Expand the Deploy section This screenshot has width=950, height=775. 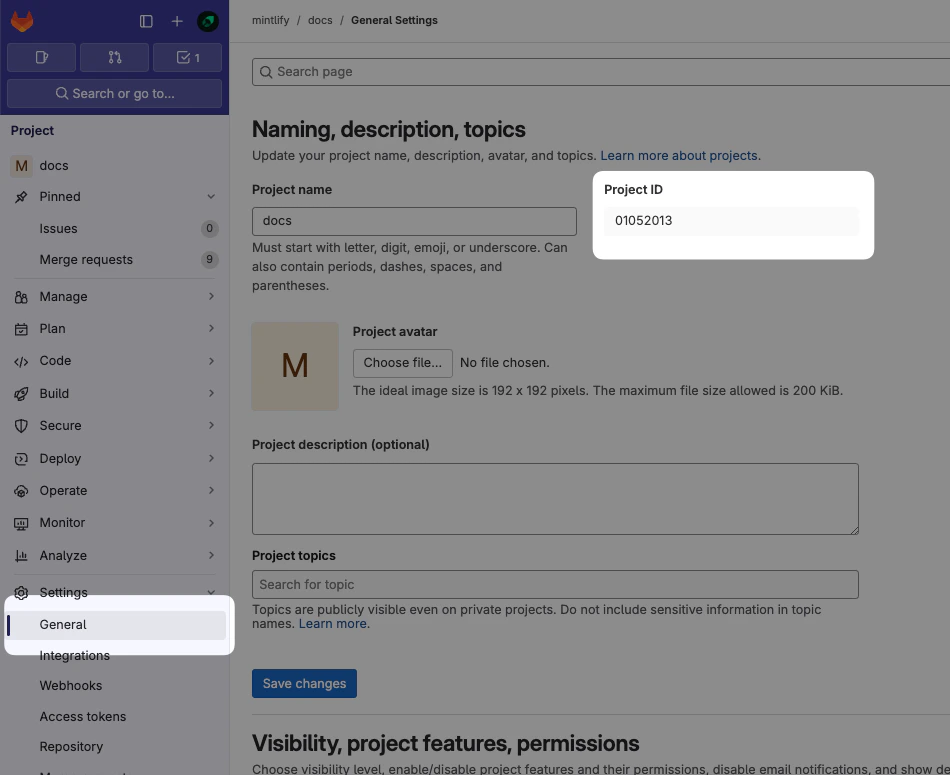coord(60,458)
